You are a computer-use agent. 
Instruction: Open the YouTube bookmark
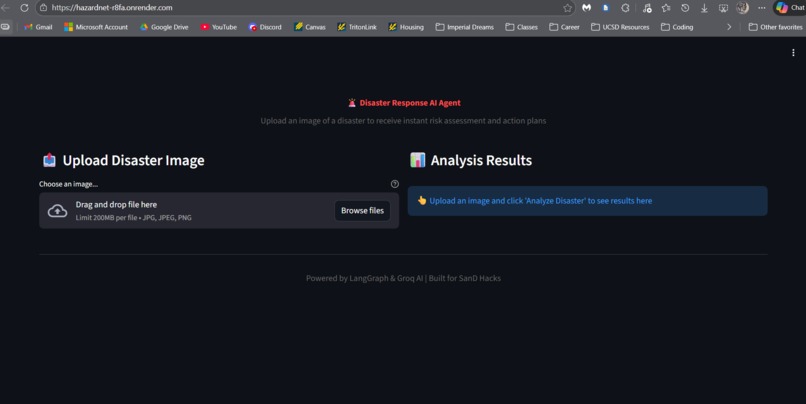point(219,27)
